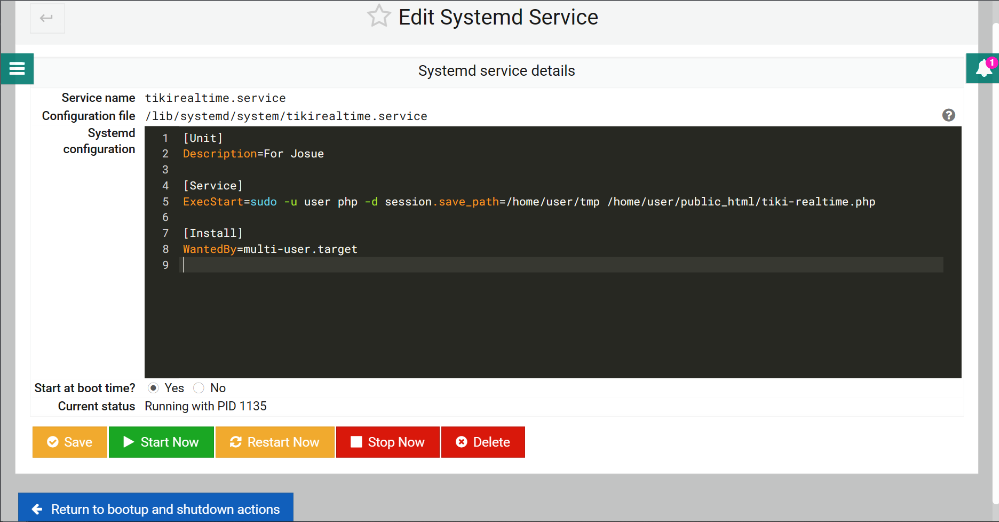Select No for start at boot time
The height and width of the screenshot is (522, 999).
[199, 388]
